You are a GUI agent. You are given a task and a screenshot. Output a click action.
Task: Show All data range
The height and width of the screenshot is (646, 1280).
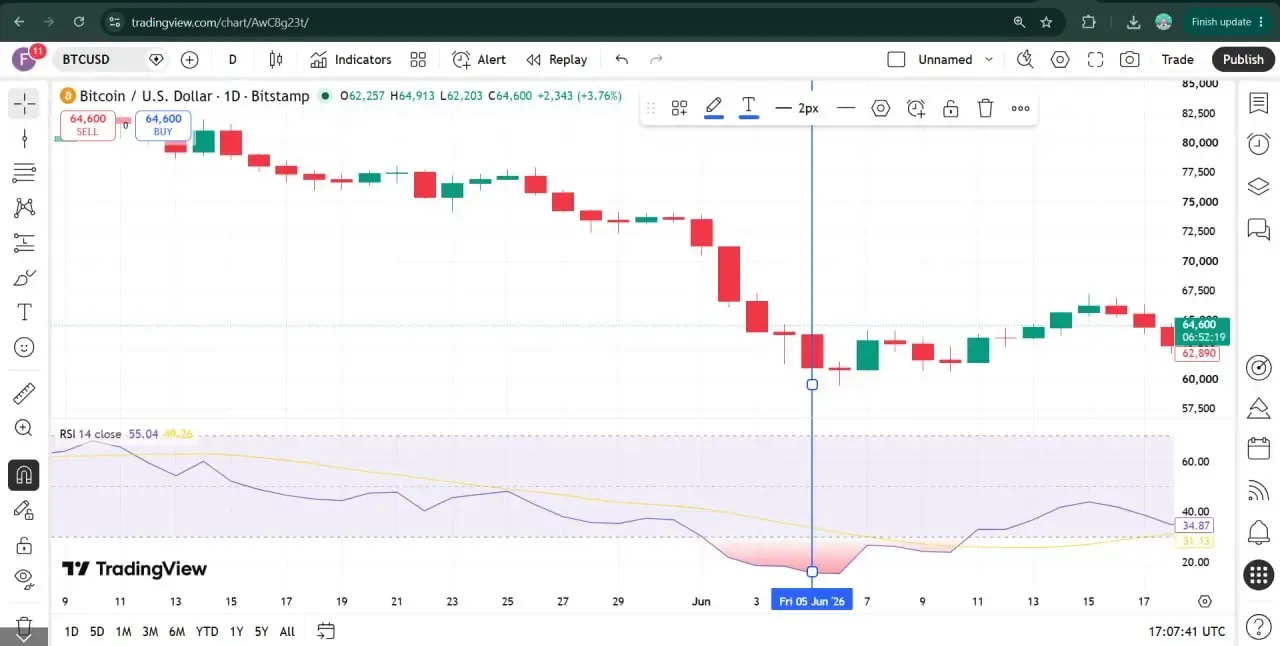[x=287, y=631]
